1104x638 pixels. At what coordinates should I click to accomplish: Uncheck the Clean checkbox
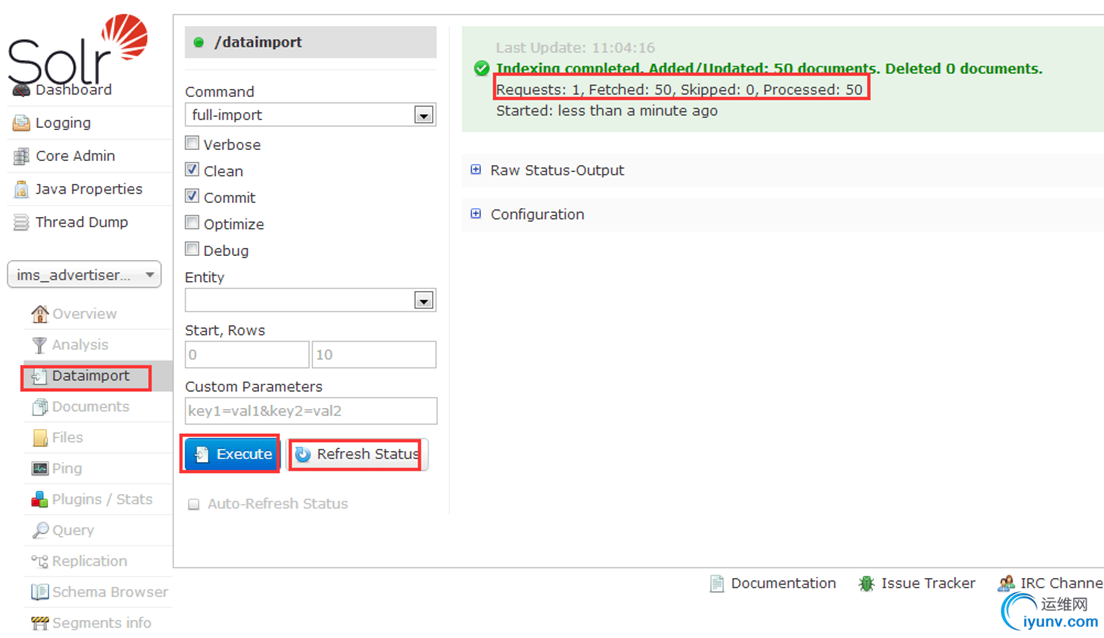[x=192, y=170]
